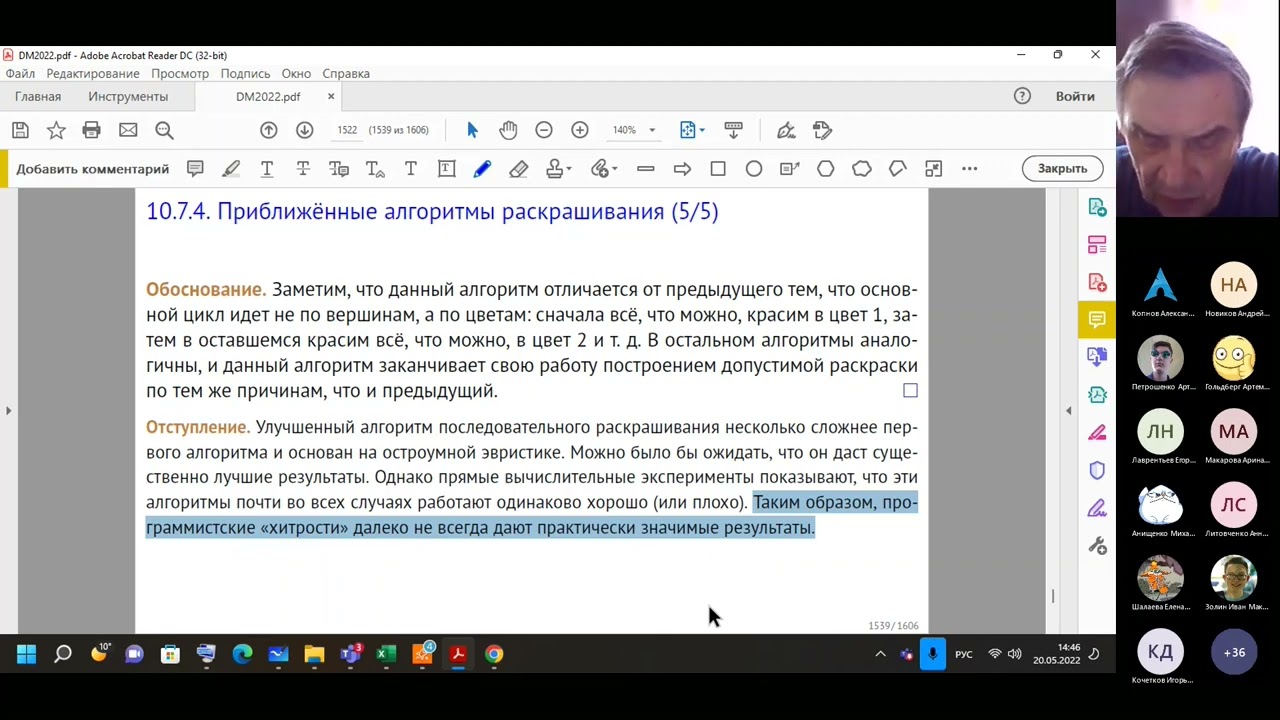Print the document with the printer icon
This screenshot has height=720, width=1280.
click(92, 130)
